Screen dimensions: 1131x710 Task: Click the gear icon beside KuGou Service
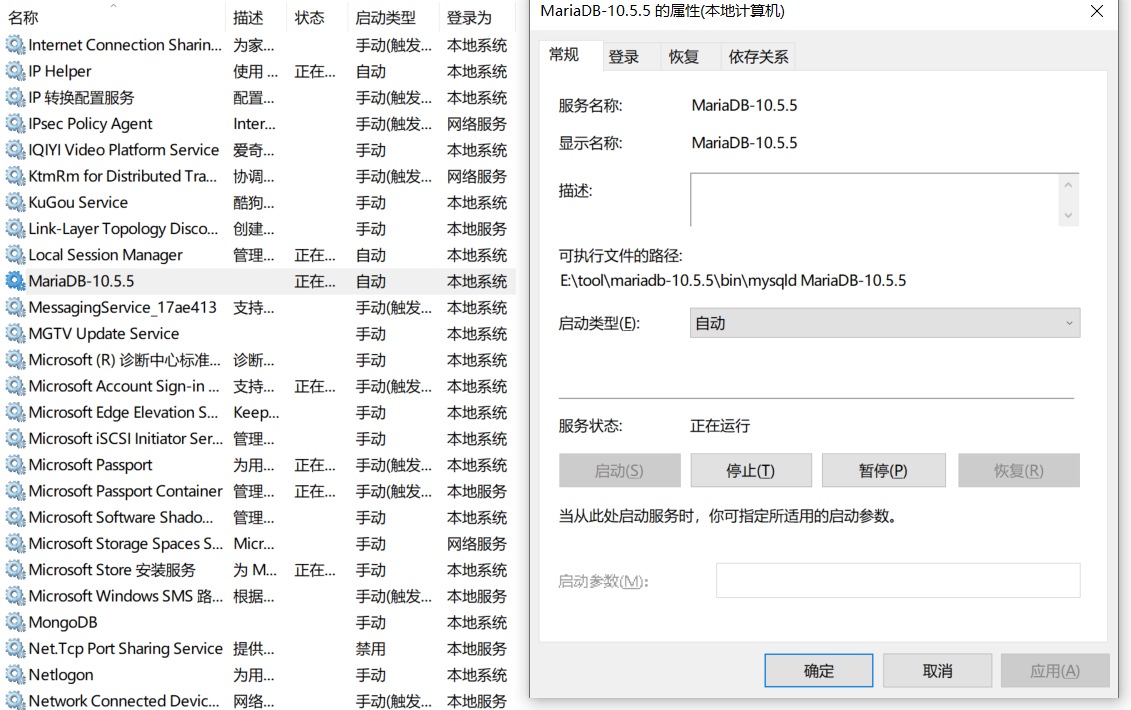(x=15, y=203)
